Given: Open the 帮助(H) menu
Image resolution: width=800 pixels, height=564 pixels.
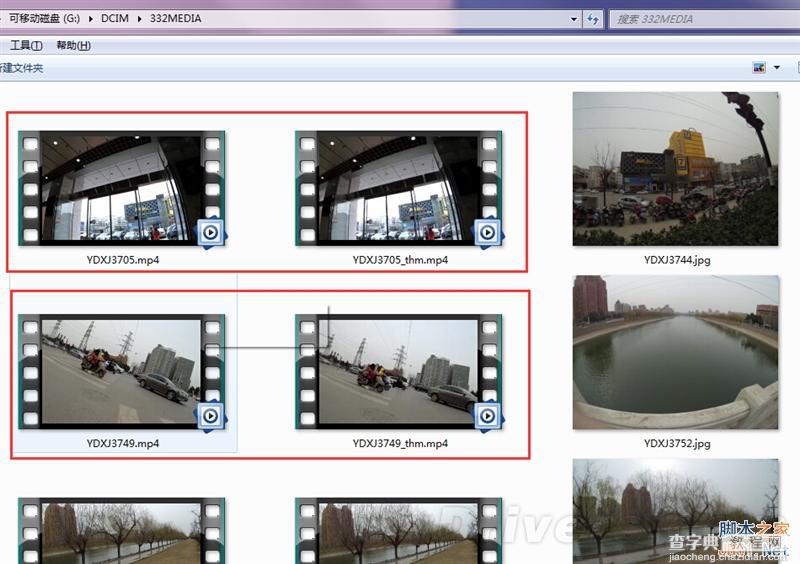Looking at the screenshot, I should 73,45.
